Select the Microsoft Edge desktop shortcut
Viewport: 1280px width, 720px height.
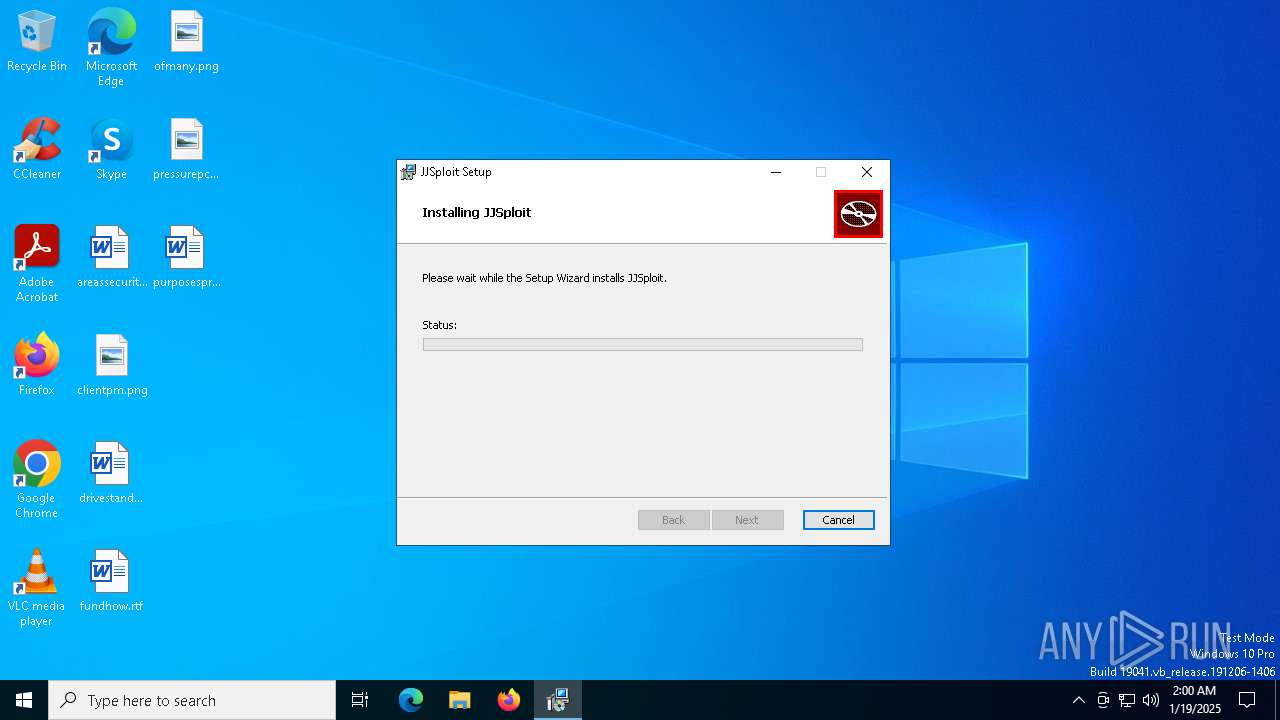(111, 47)
